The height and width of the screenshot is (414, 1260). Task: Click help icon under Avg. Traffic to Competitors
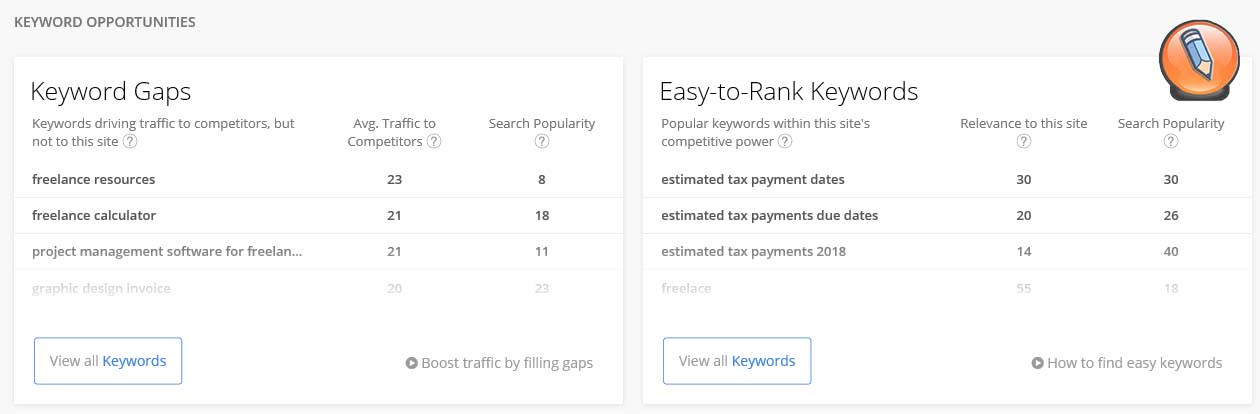[x=434, y=142]
